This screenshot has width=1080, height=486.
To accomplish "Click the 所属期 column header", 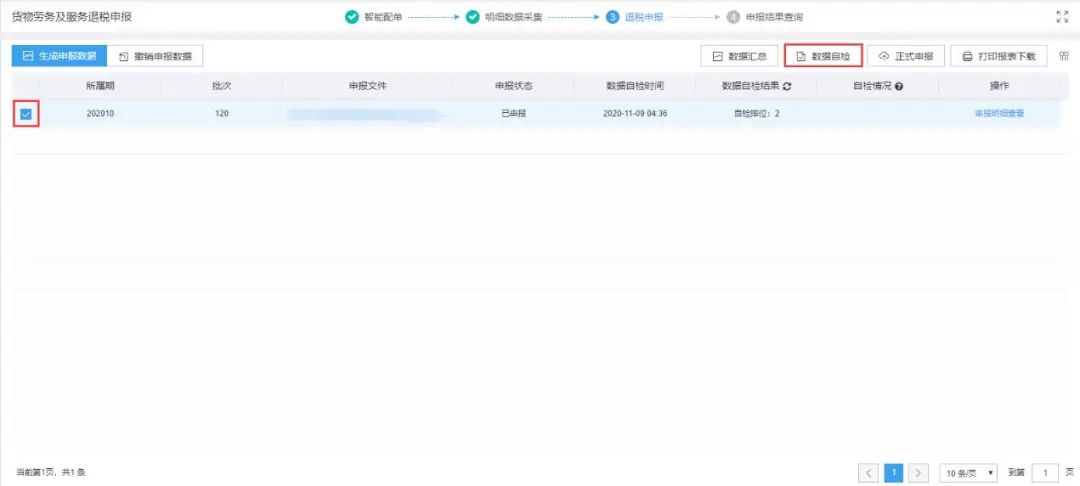I will click(x=100, y=86).
